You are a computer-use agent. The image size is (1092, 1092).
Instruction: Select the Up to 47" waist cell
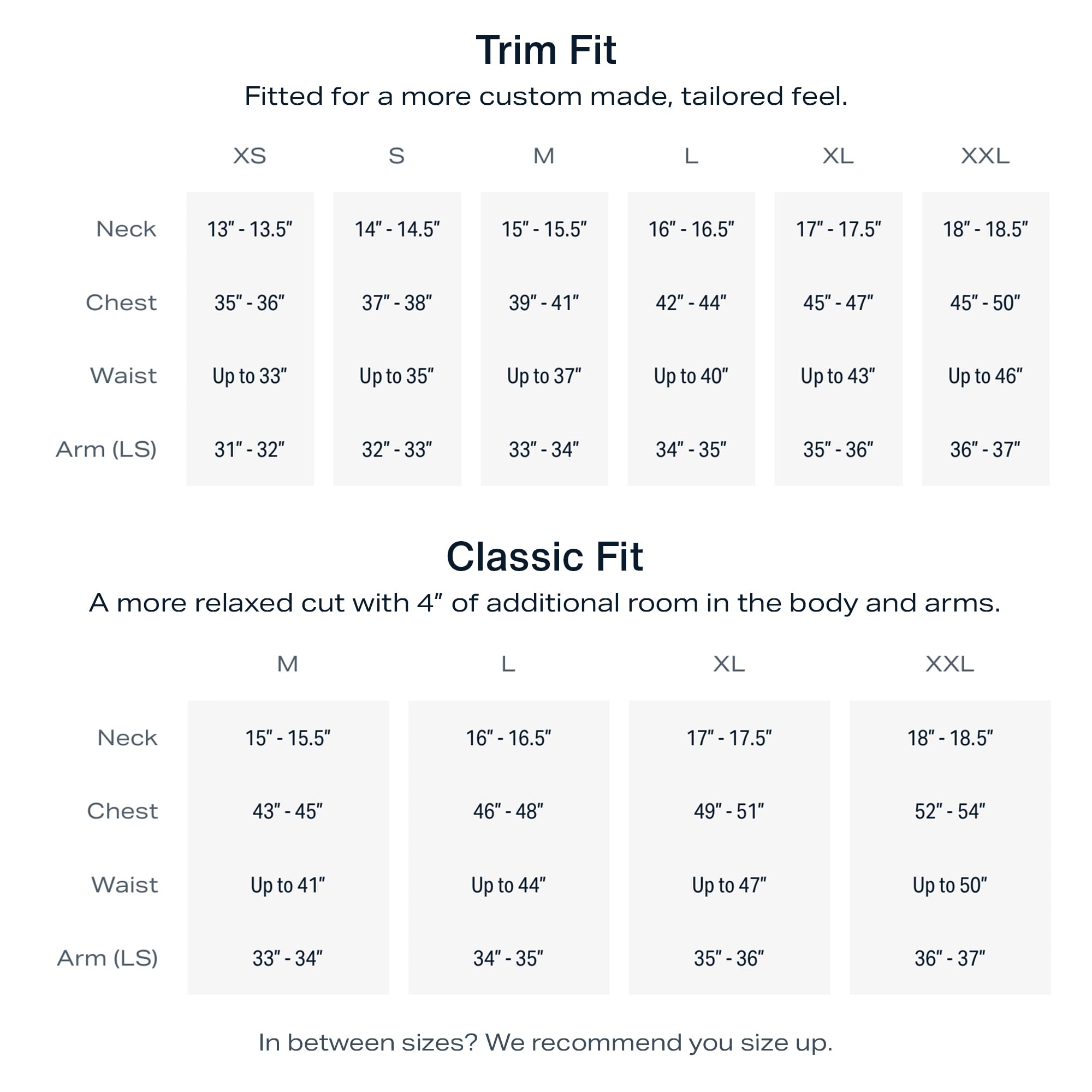click(729, 885)
